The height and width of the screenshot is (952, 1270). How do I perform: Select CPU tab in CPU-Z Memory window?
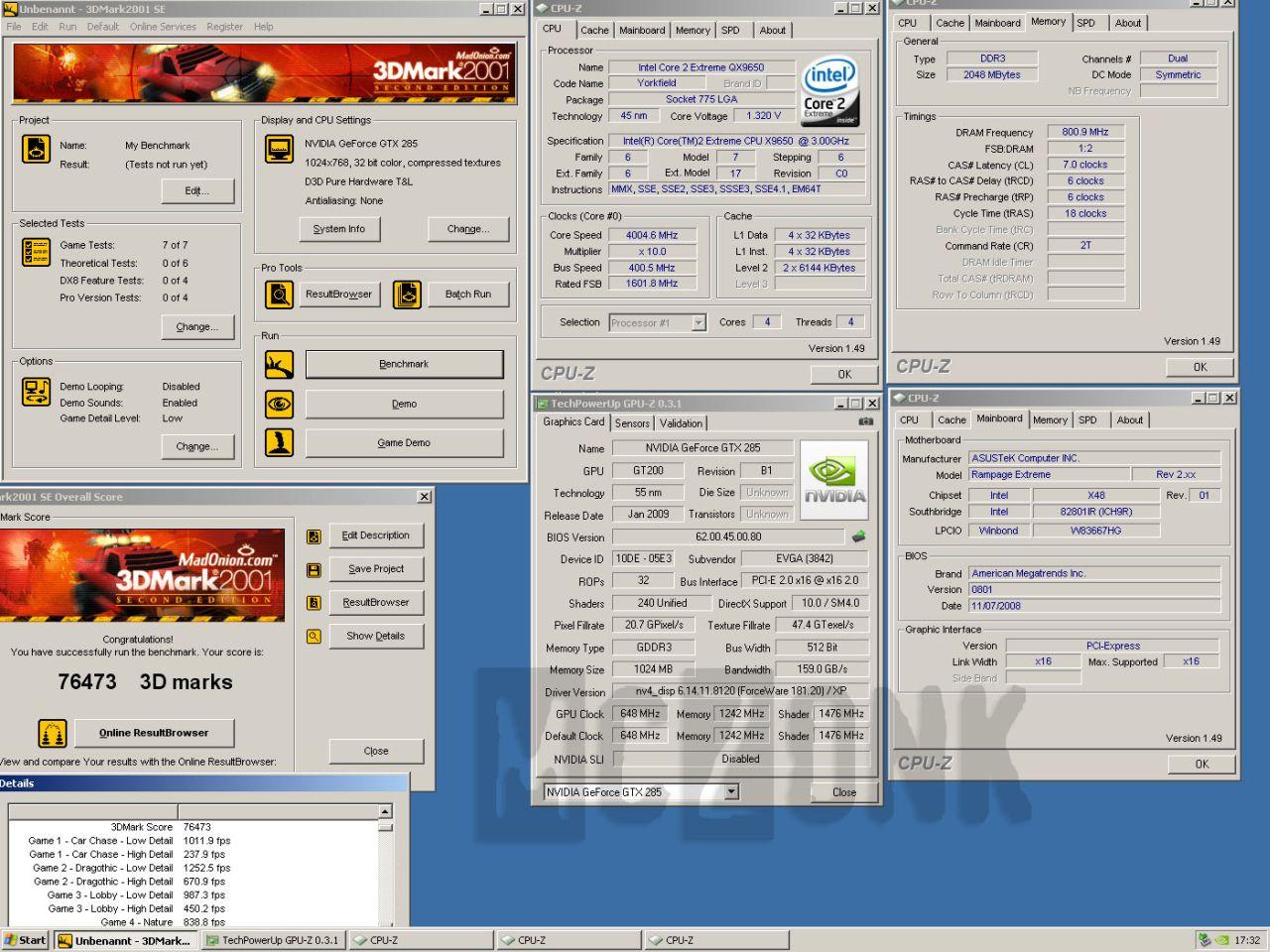click(908, 23)
